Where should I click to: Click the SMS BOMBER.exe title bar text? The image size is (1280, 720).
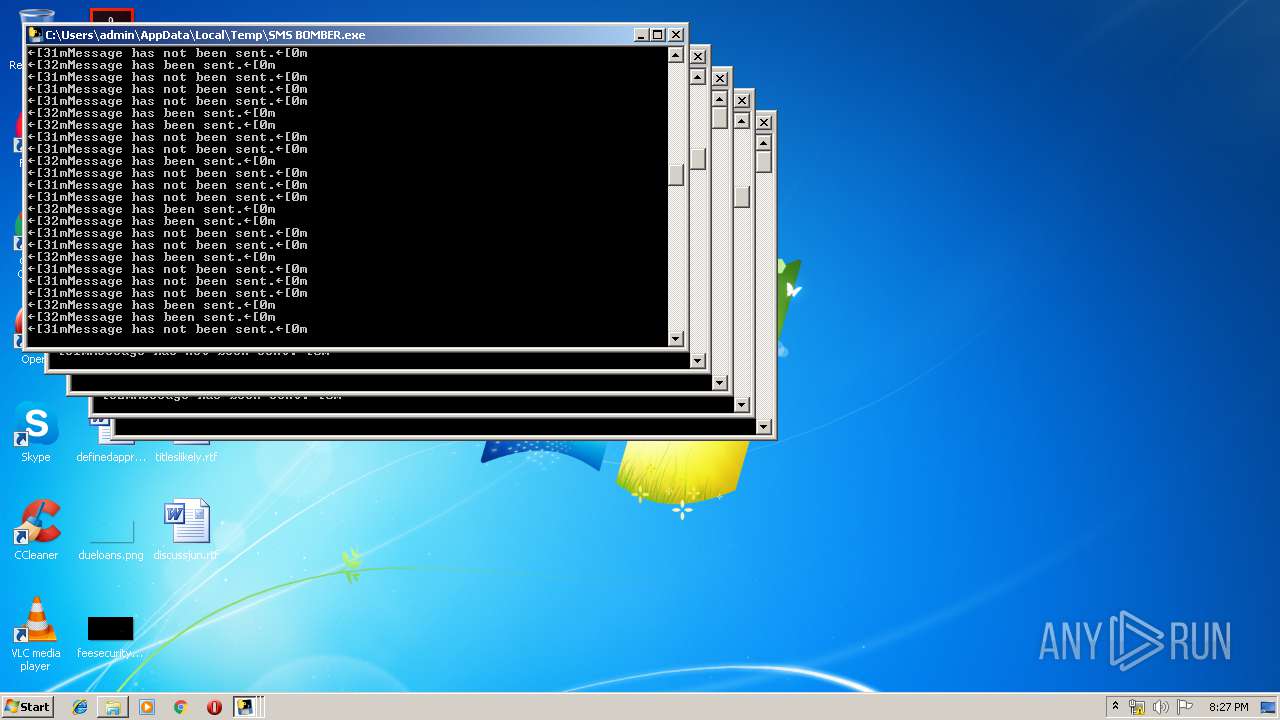[x=205, y=35]
